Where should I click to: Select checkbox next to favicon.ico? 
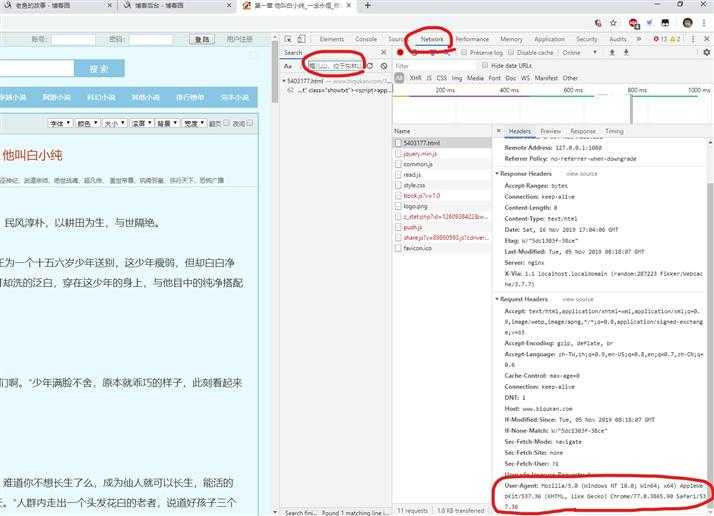point(398,248)
